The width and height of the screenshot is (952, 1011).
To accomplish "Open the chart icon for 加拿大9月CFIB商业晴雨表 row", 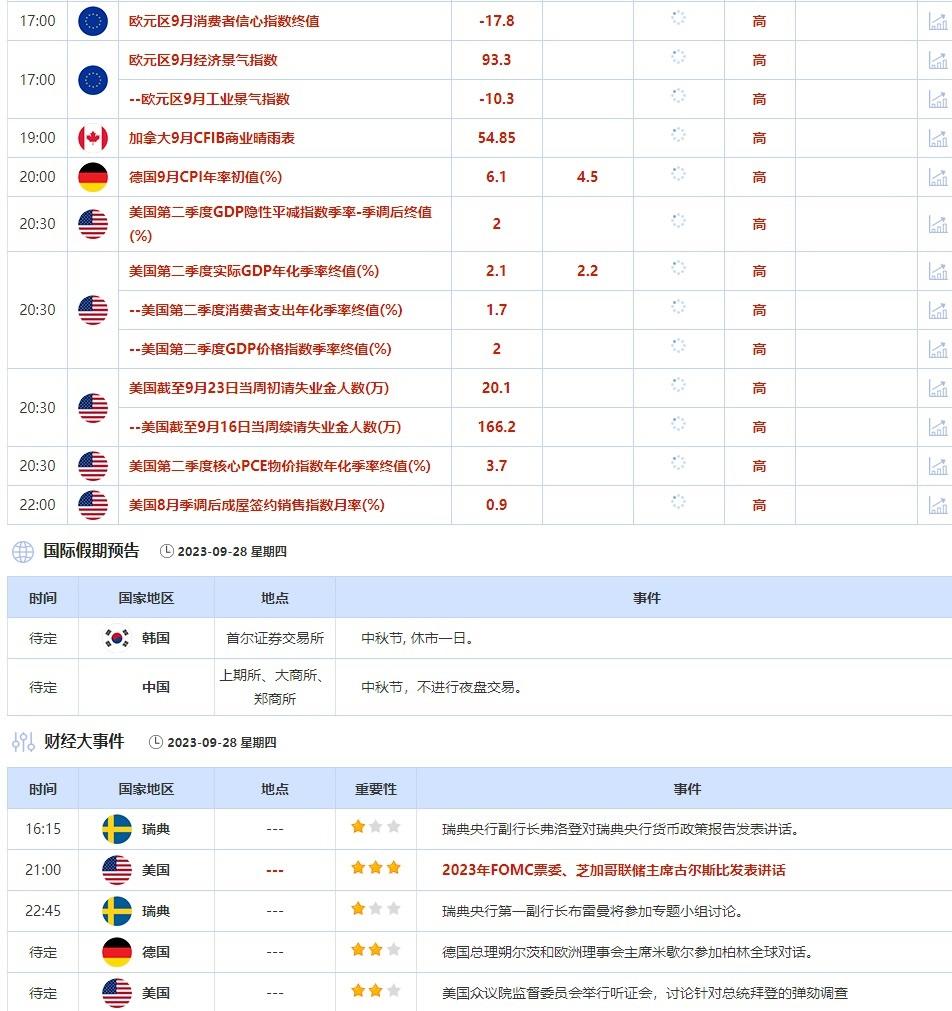I will (x=938, y=137).
